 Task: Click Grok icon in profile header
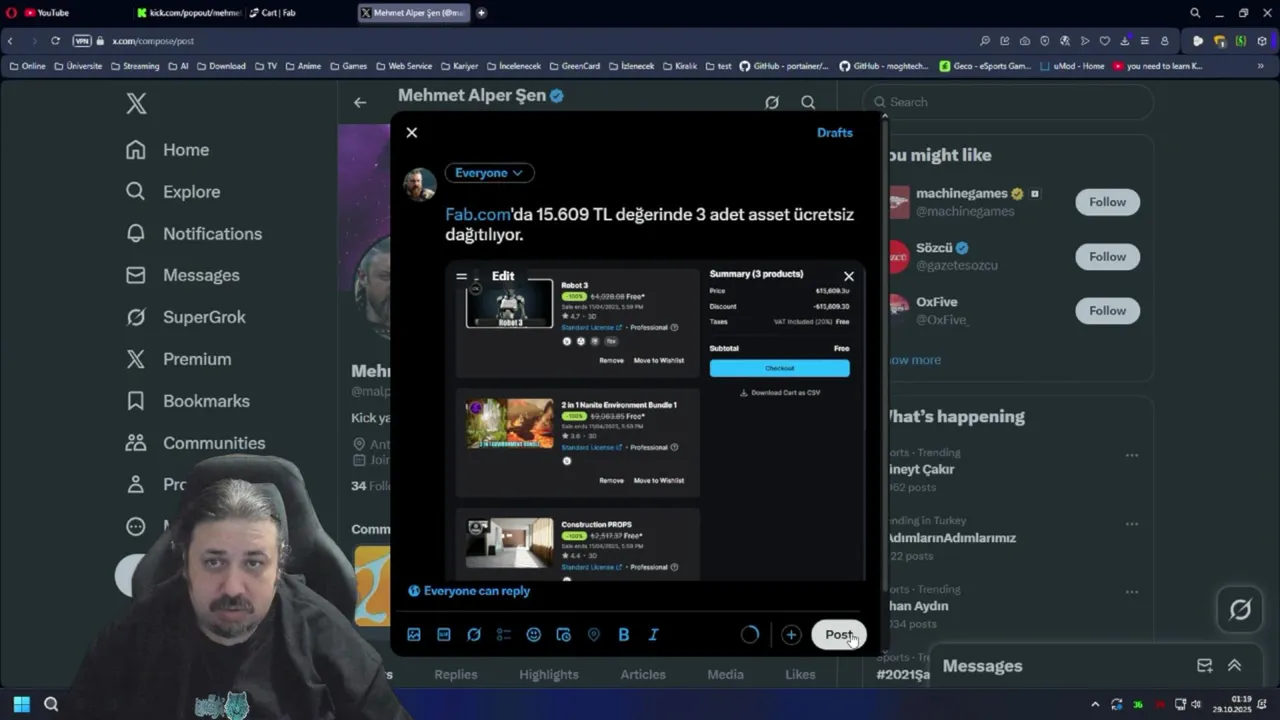[x=772, y=102]
